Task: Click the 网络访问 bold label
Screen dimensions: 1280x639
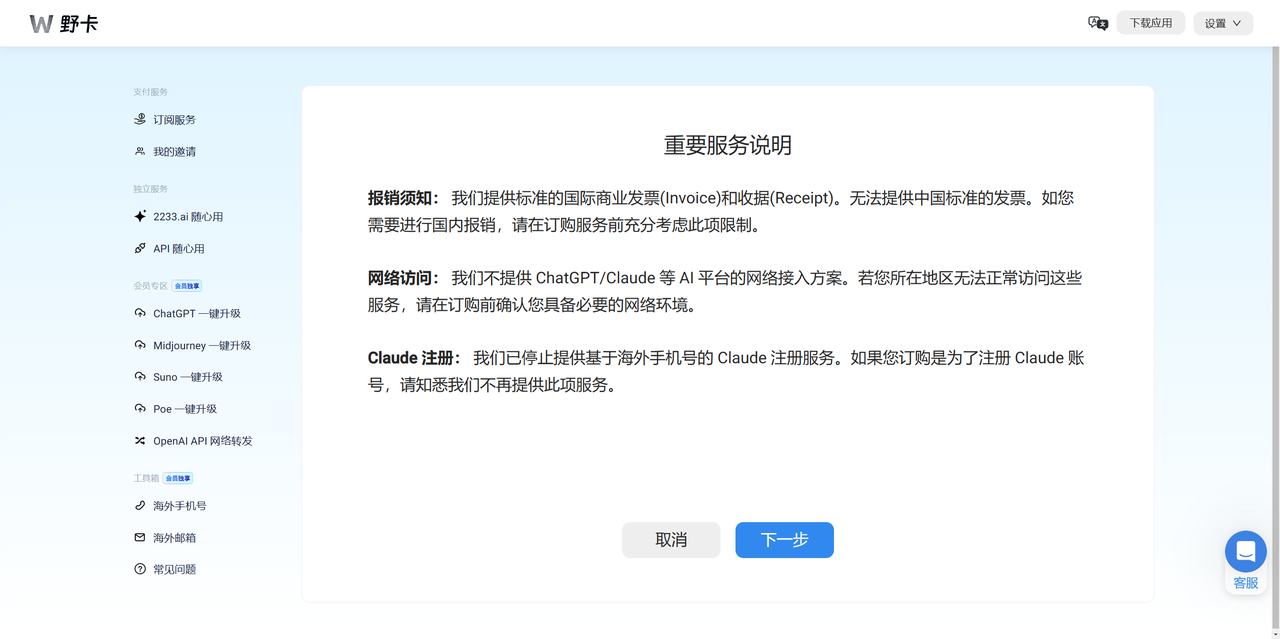Action: click(404, 278)
